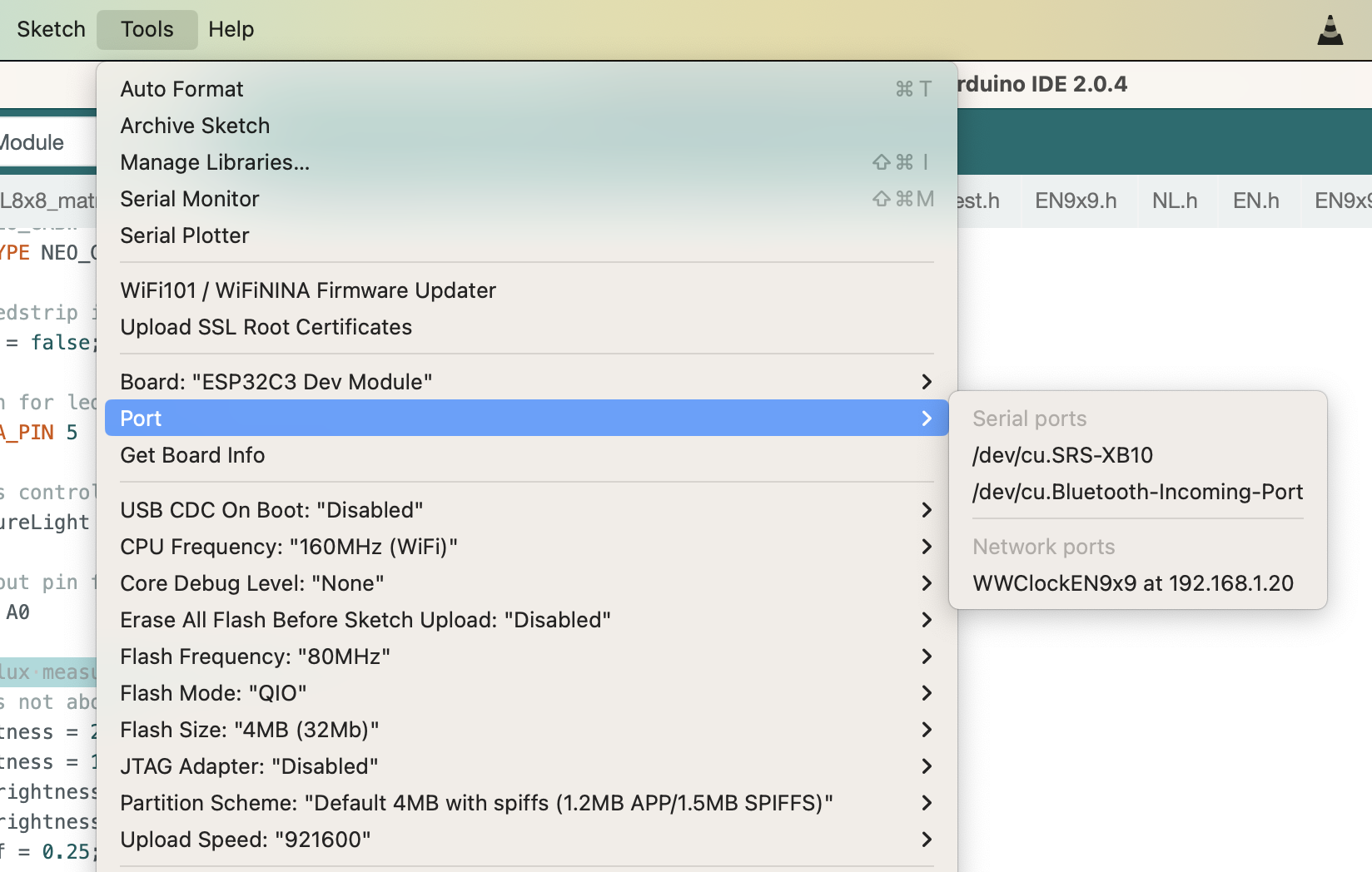Viewport: 1372px width, 872px height.
Task: Open Manage Libraries from the menu
Action: pyautogui.click(x=215, y=162)
